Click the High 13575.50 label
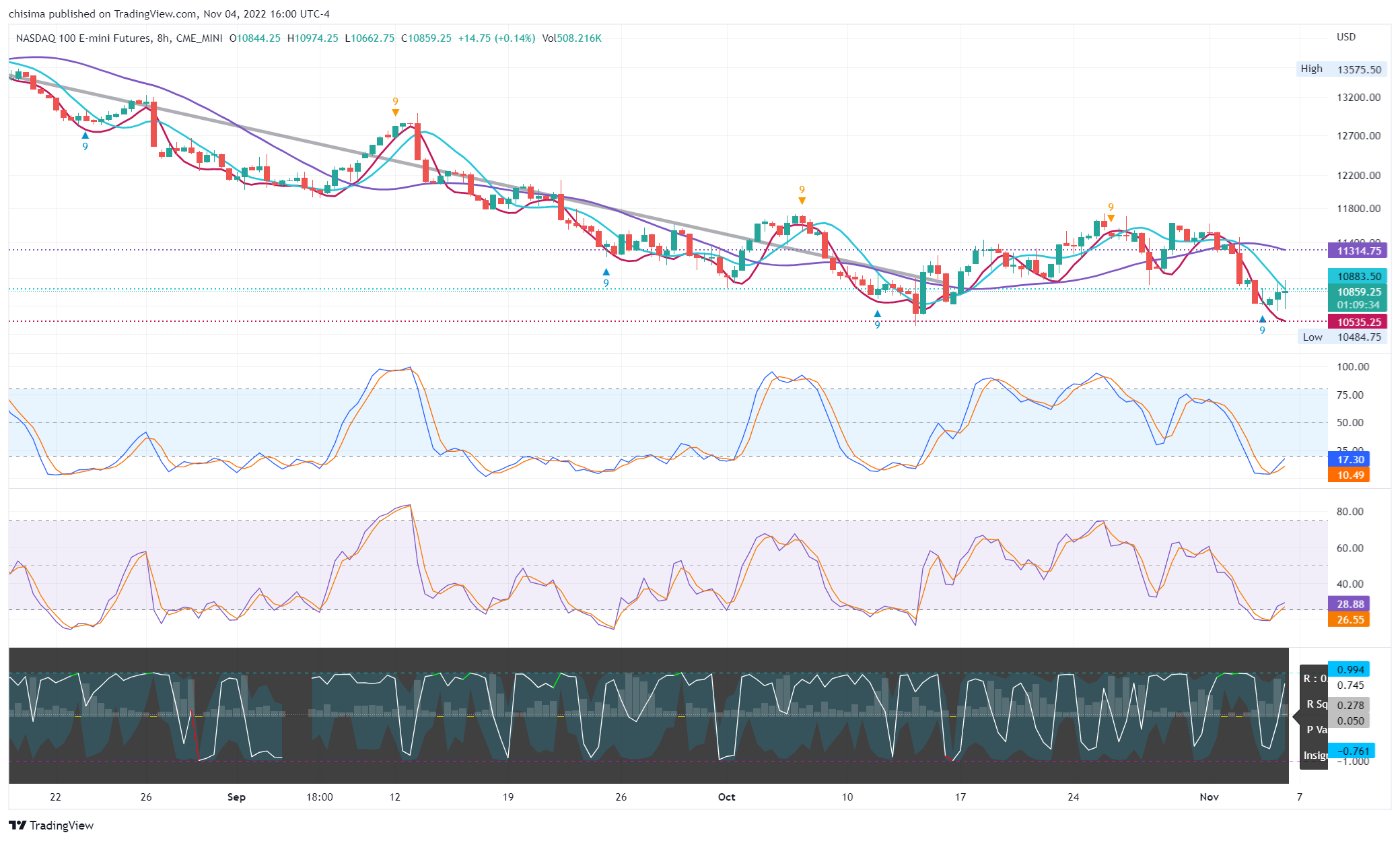This screenshot has height=841, width=1400. [x=1341, y=69]
